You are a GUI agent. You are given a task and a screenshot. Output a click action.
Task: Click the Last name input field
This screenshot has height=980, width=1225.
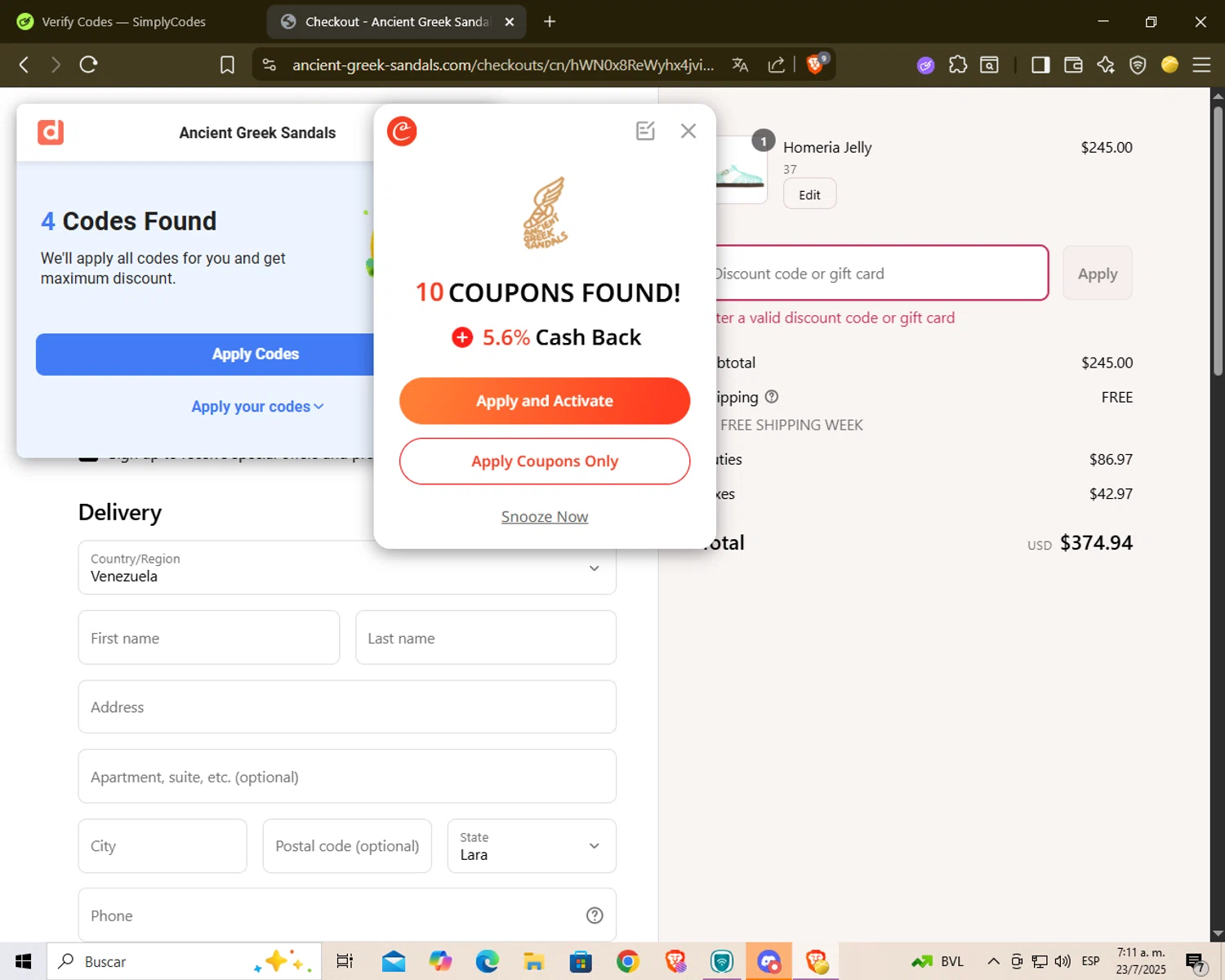(x=486, y=638)
